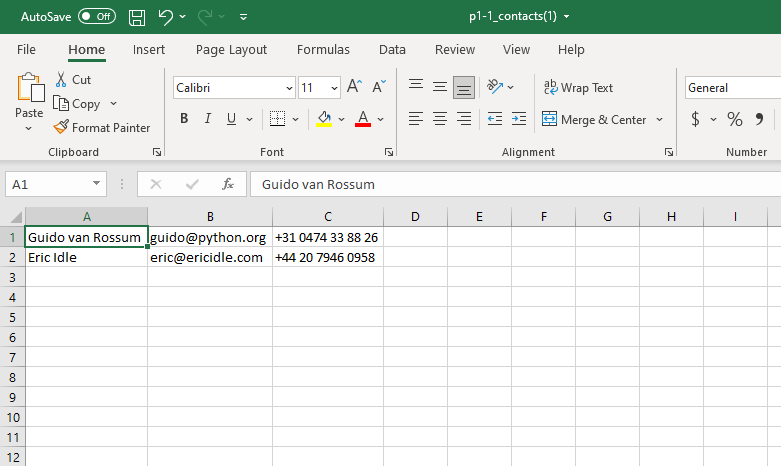Expand the Font Color dropdown arrow
The image size is (781, 466).
pos(381,119)
